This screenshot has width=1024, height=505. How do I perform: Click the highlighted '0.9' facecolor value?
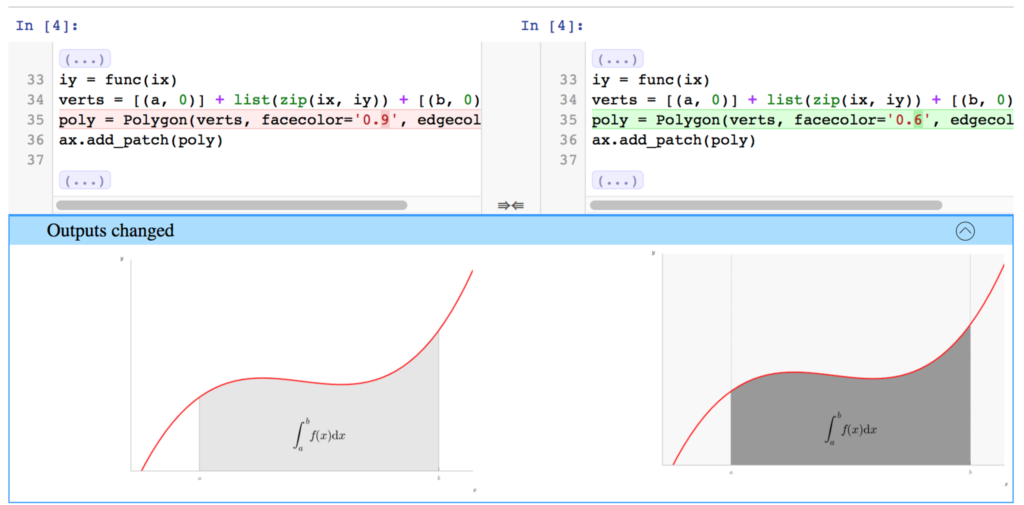375,120
